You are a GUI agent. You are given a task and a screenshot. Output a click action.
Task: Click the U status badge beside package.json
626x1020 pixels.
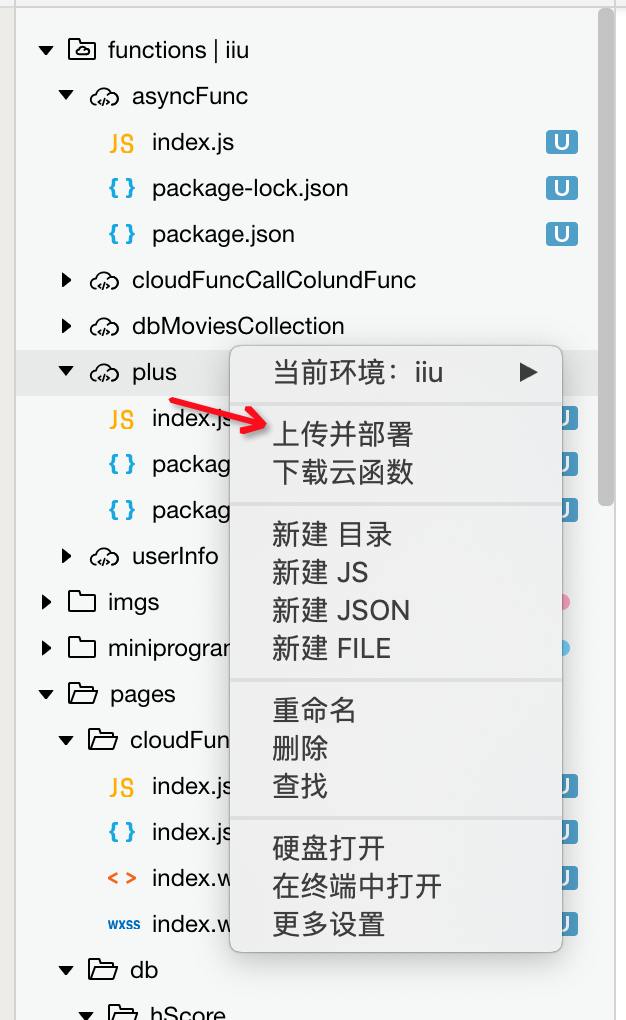point(562,234)
